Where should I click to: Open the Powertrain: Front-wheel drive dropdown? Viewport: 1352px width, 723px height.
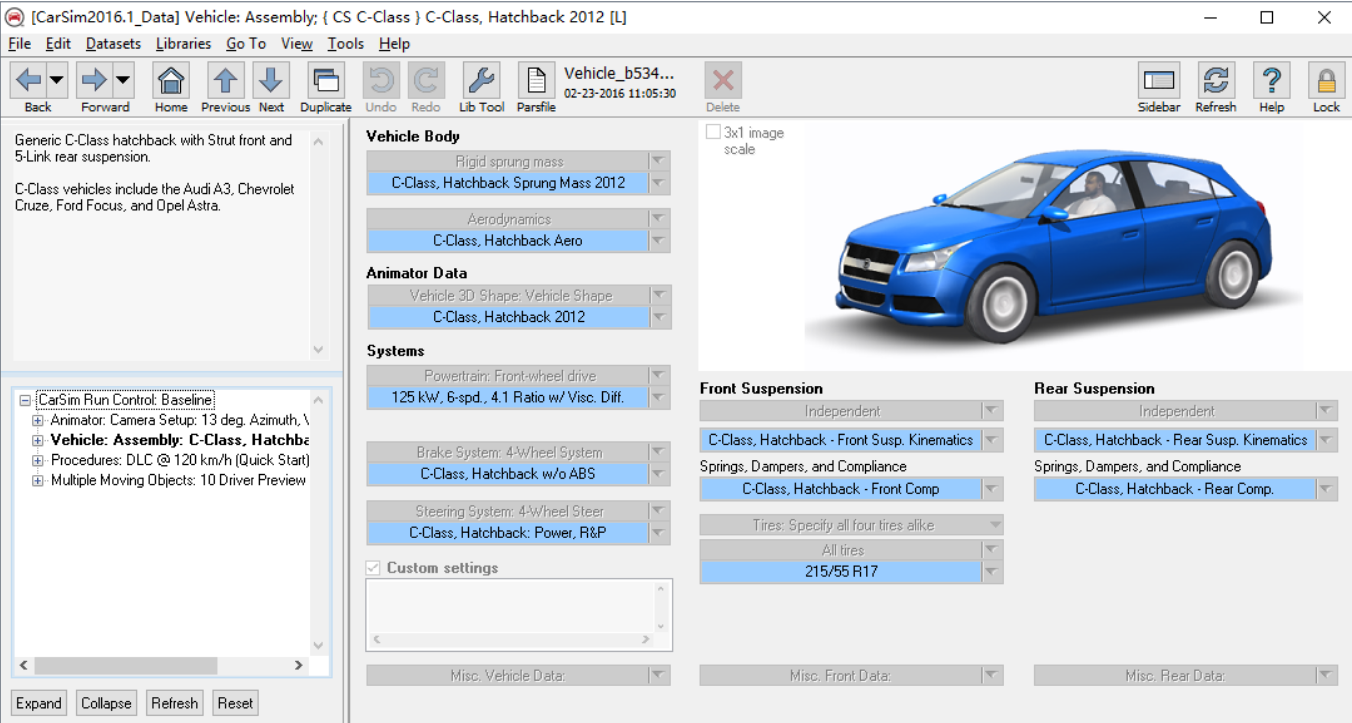pos(659,375)
